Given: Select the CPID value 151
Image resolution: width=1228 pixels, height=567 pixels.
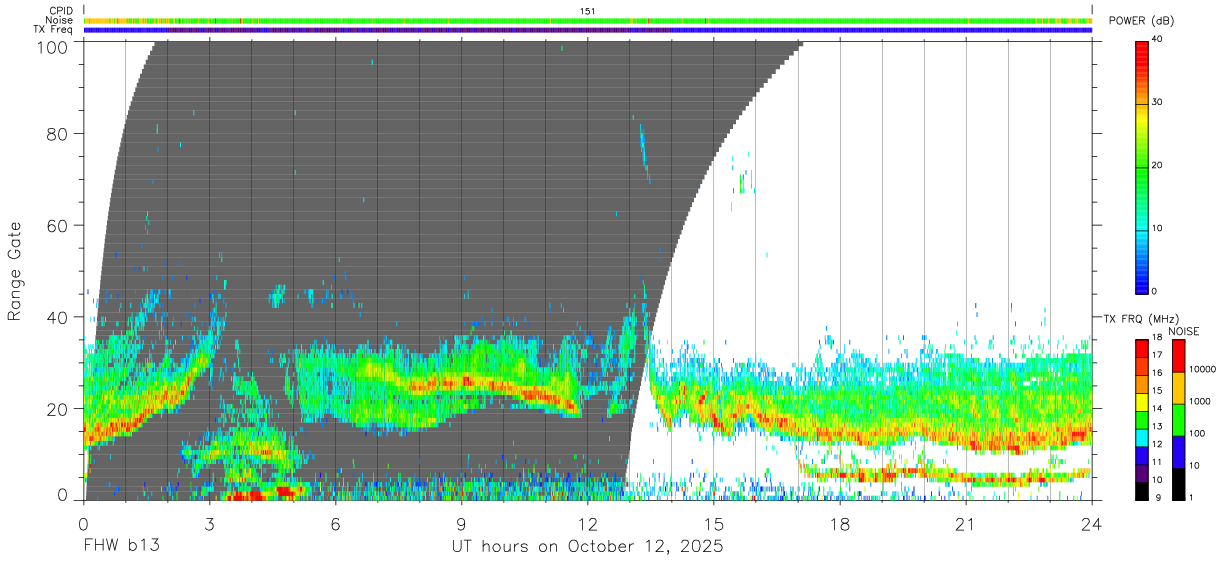Looking at the screenshot, I should pyautogui.click(x=588, y=11).
